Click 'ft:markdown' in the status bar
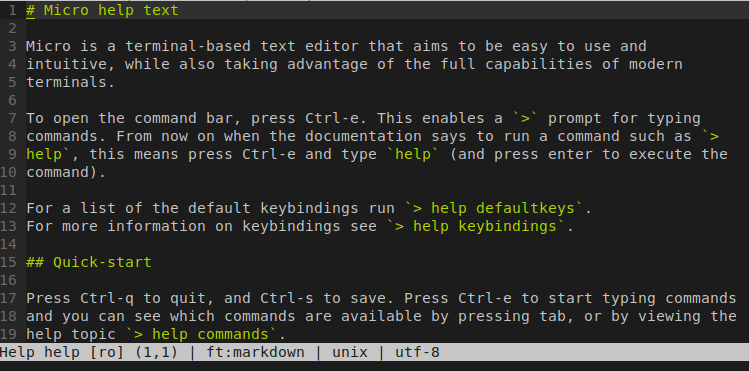The height and width of the screenshot is (371, 749). (256, 353)
